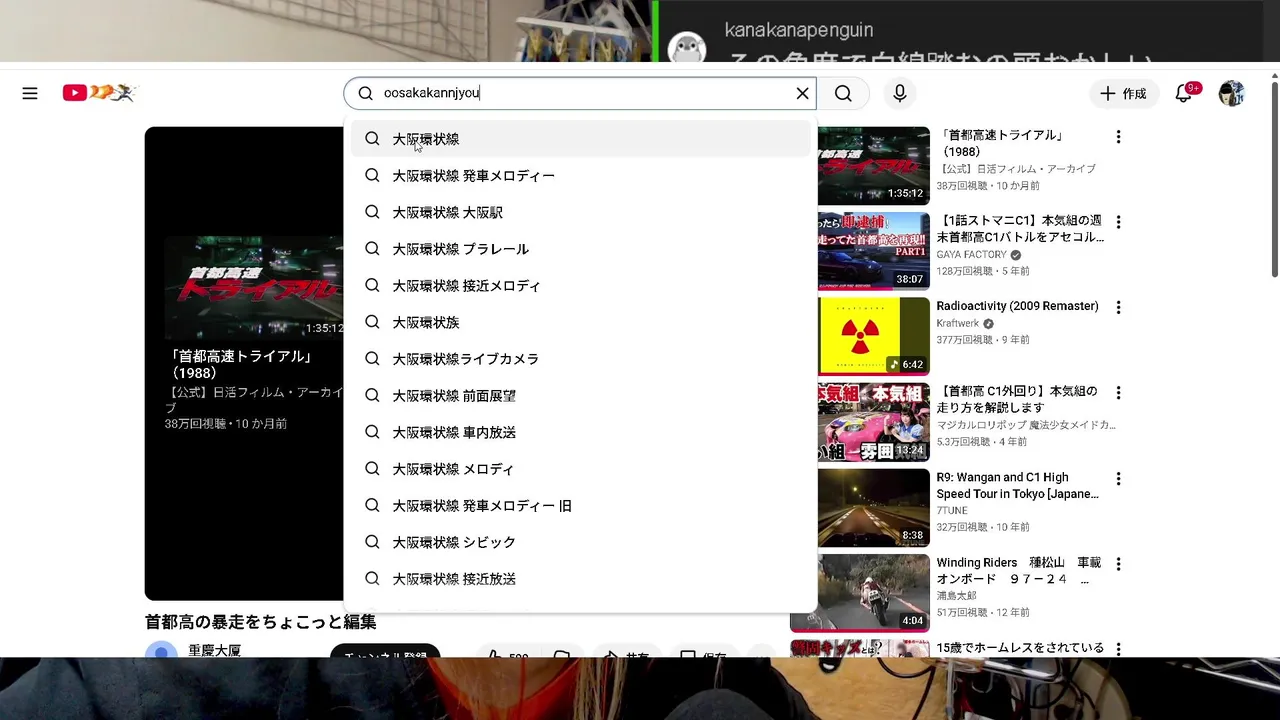Click inside the search input field

click(x=580, y=93)
